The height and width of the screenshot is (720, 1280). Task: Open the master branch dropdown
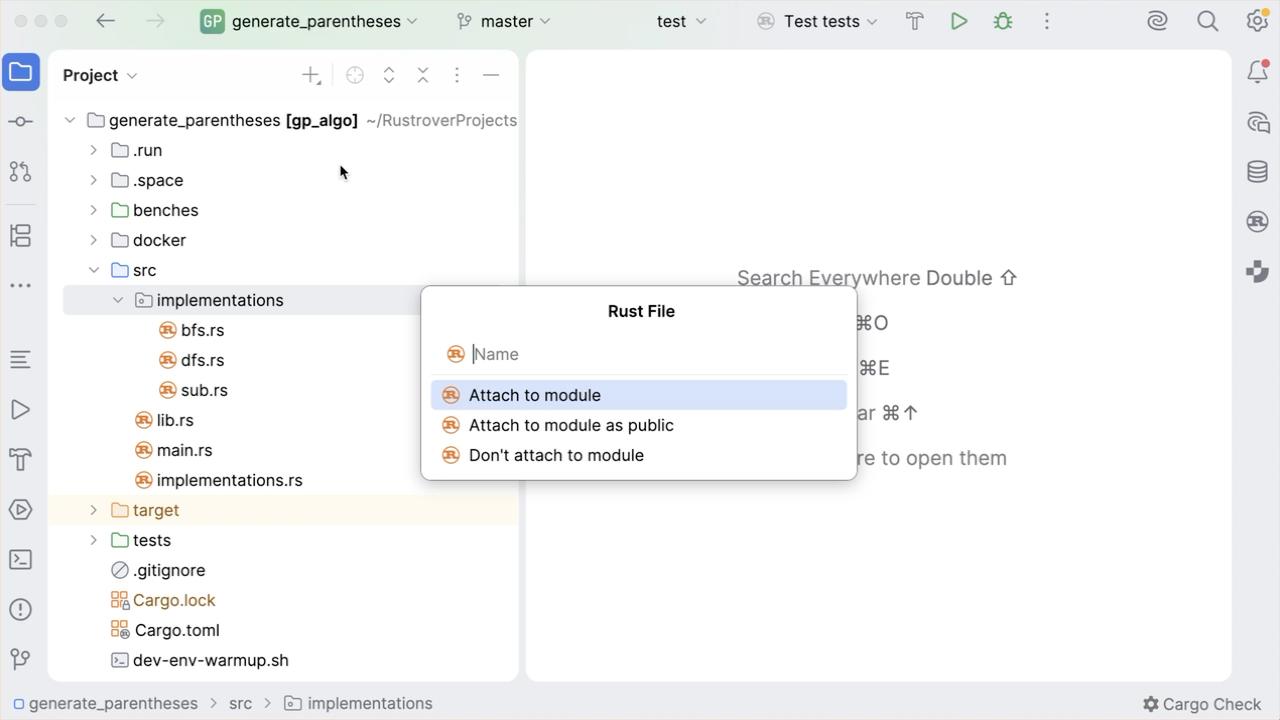pos(504,21)
